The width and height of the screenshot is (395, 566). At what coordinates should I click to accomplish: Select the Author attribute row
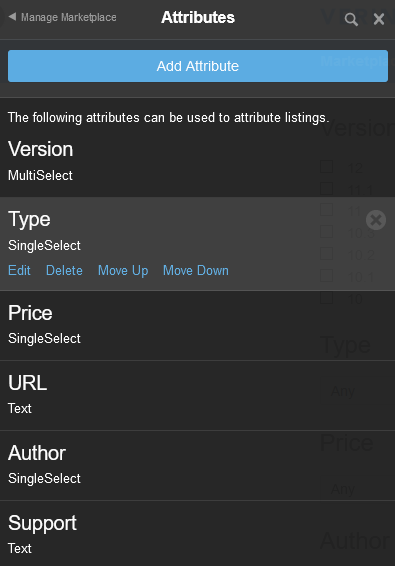click(x=198, y=466)
